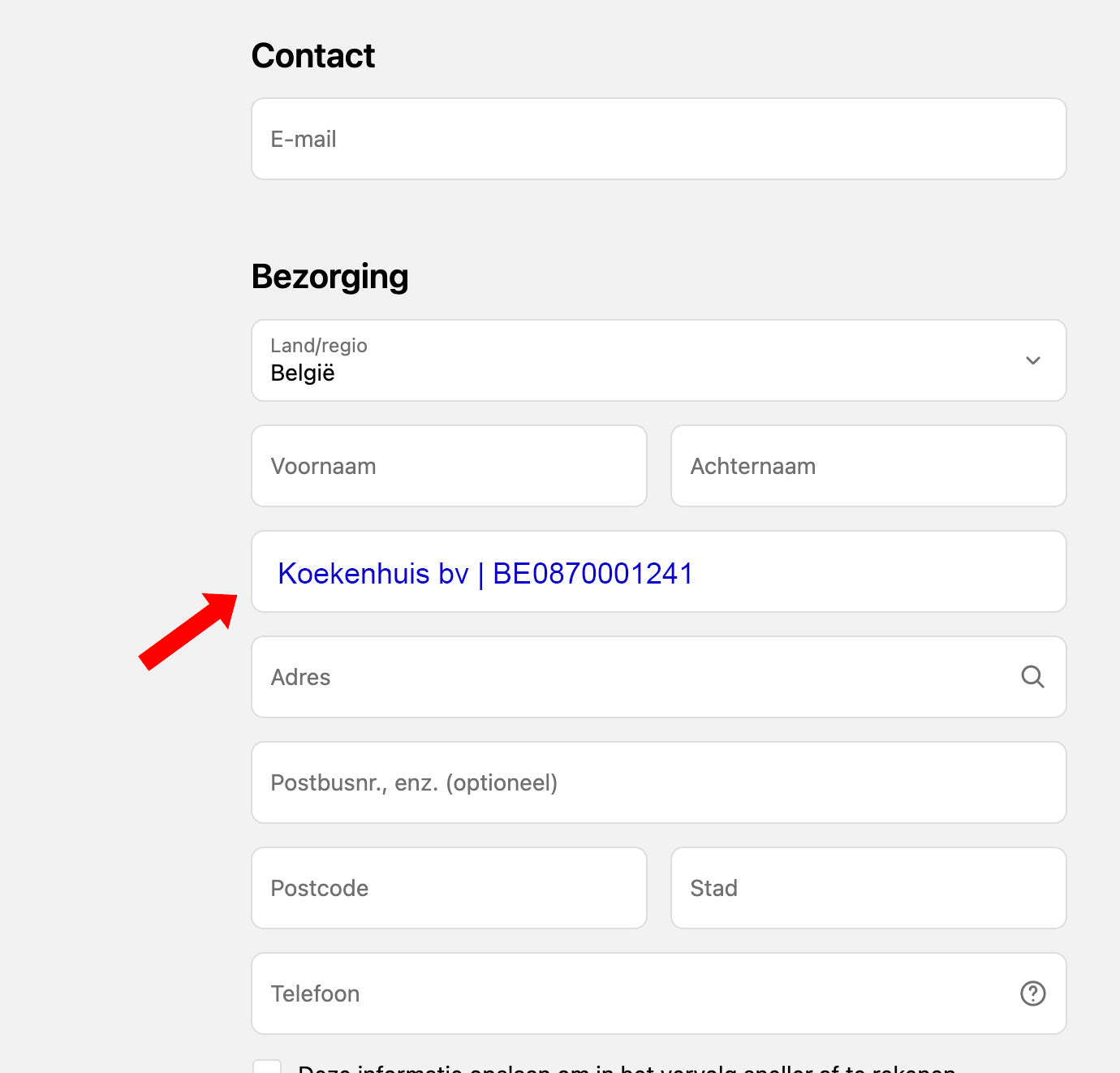Tick the save information checkbox
The height and width of the screenshot is (1073, 1120).
point(267,1067)
